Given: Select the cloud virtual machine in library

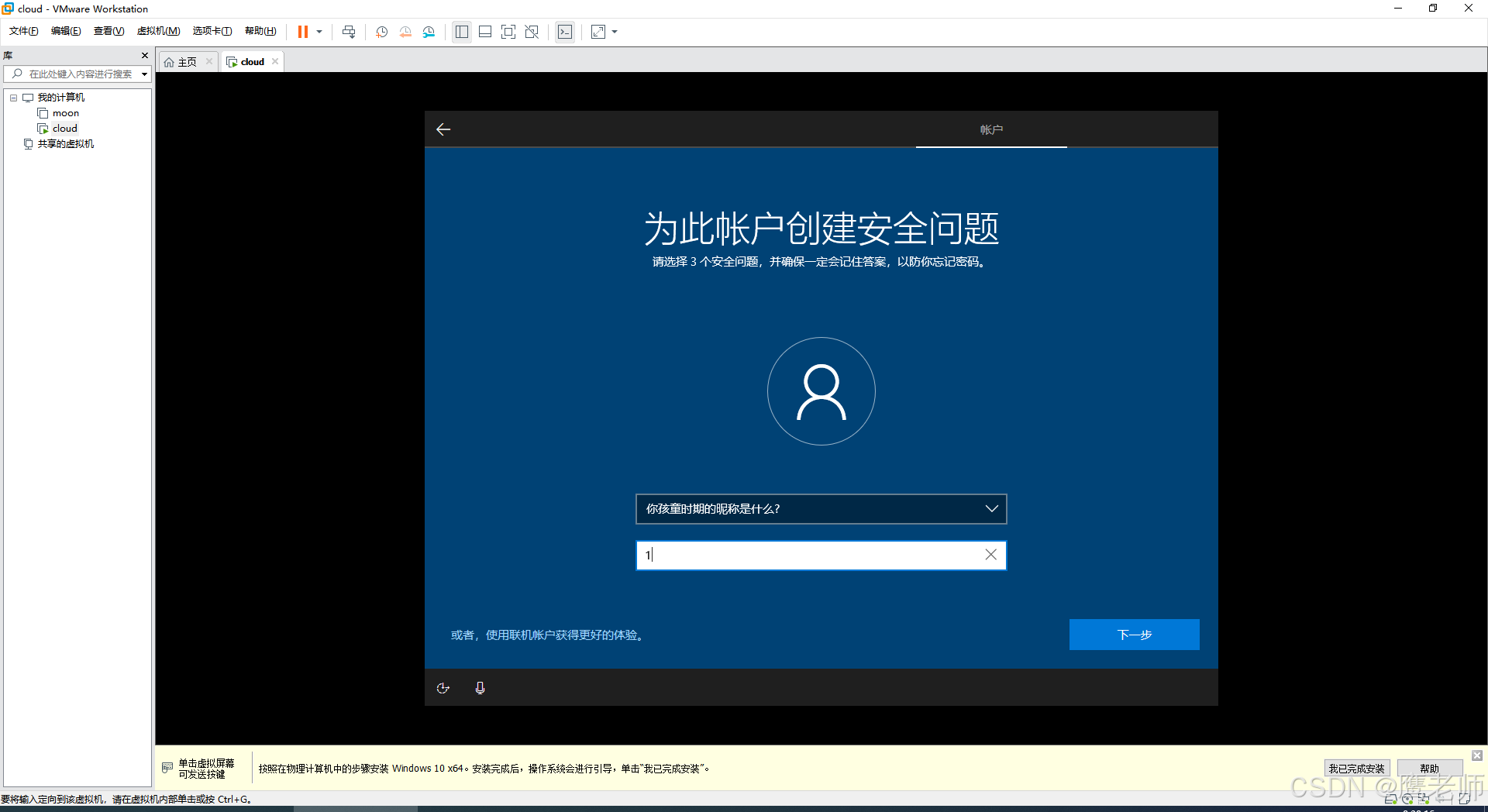Looking at the screenshot, I should pyautogui.click(x=65, y=129).
